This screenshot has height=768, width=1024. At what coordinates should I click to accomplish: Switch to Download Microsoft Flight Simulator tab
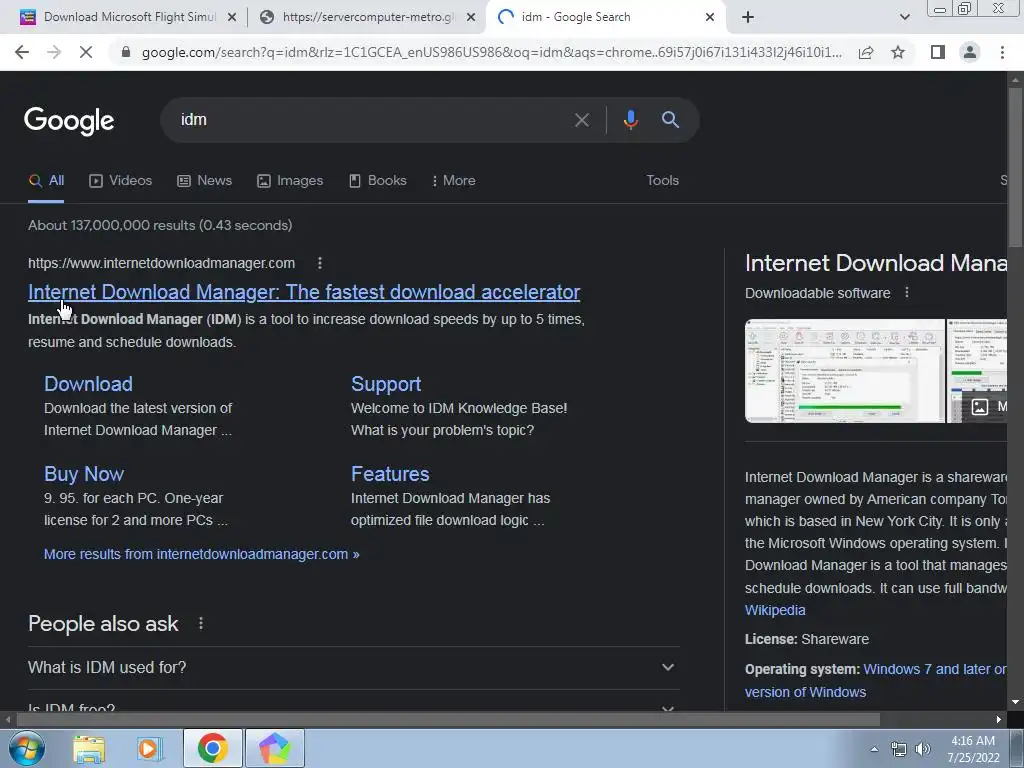(128, 17)
